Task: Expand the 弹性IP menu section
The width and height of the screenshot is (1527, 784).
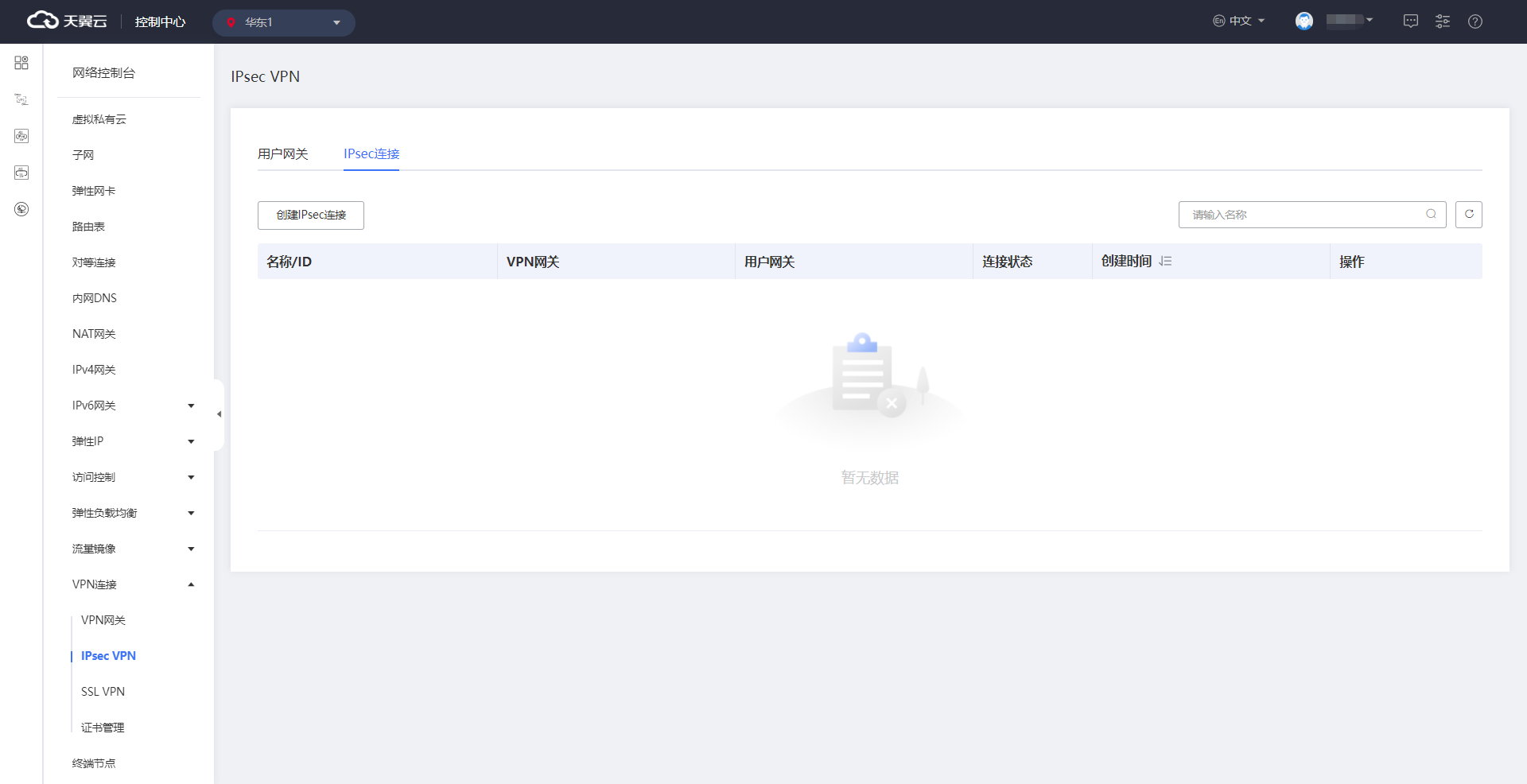Action: coord(191,441)
